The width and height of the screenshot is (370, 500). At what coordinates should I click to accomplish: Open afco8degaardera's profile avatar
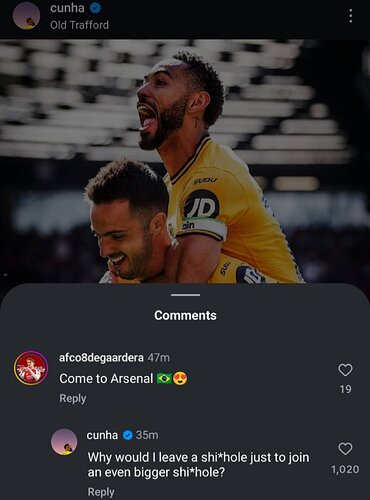click(x=31, y=368)
